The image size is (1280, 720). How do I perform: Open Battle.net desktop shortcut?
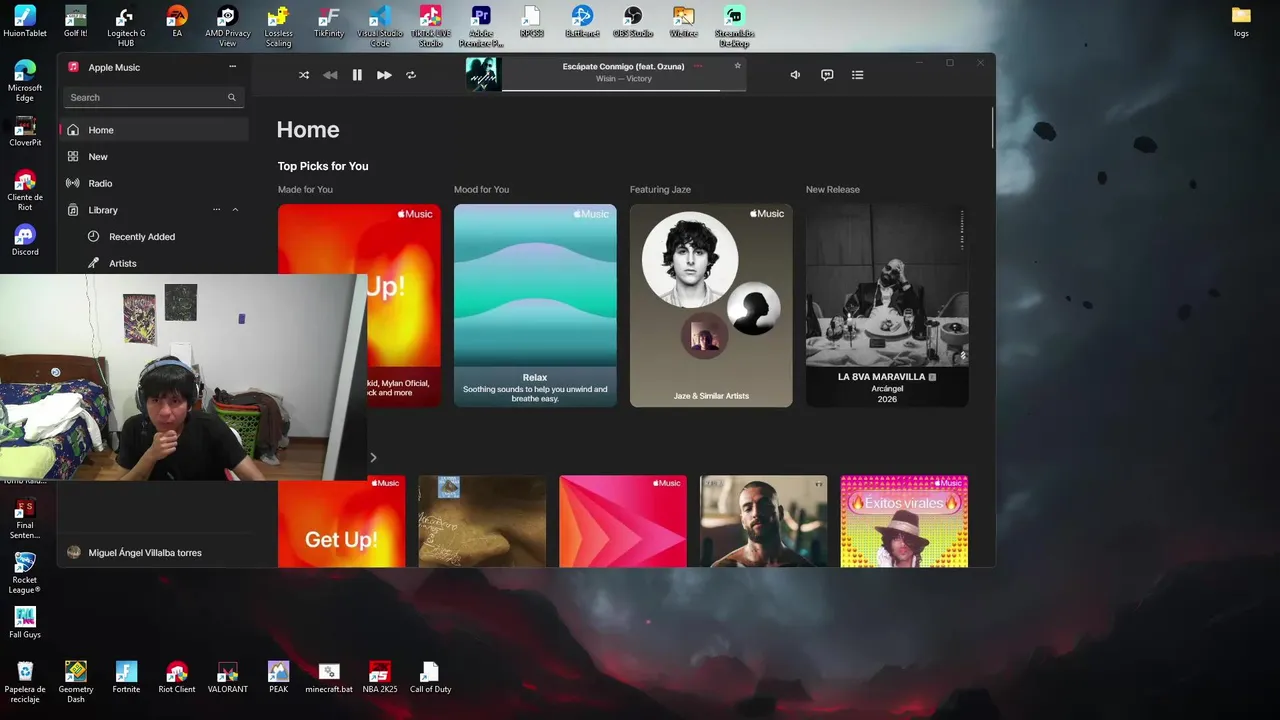582,21
